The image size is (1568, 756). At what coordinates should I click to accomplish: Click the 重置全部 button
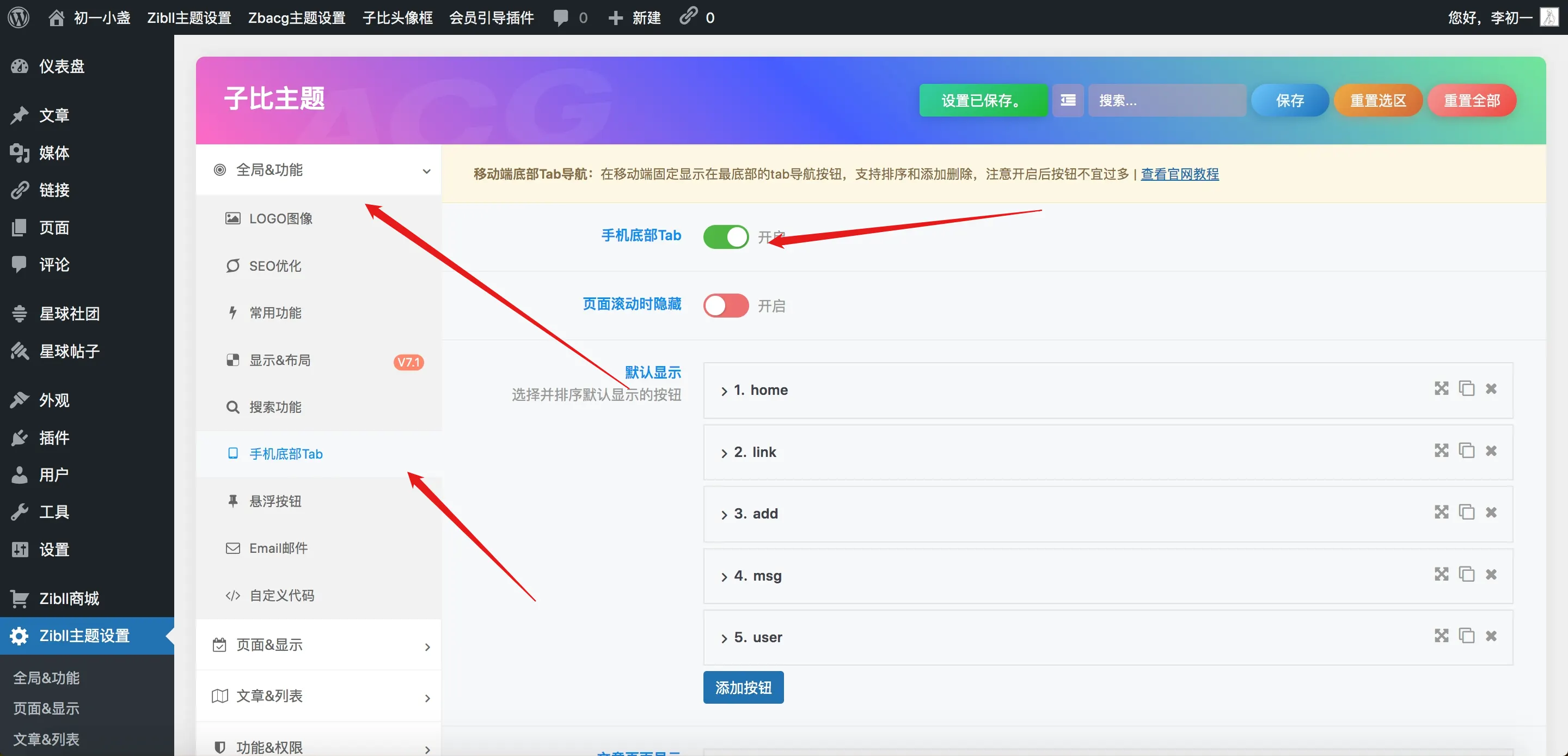pos(1471,100)
